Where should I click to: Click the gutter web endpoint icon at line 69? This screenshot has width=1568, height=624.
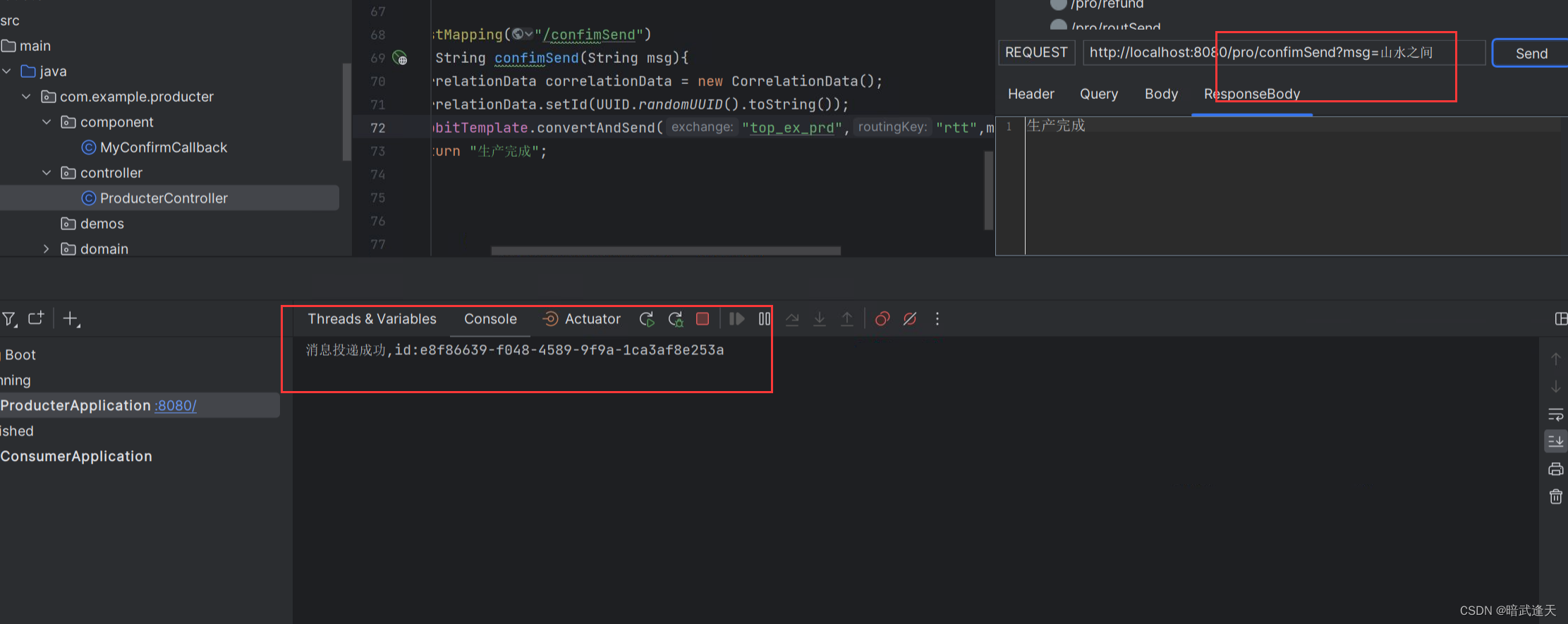[400, 58]
